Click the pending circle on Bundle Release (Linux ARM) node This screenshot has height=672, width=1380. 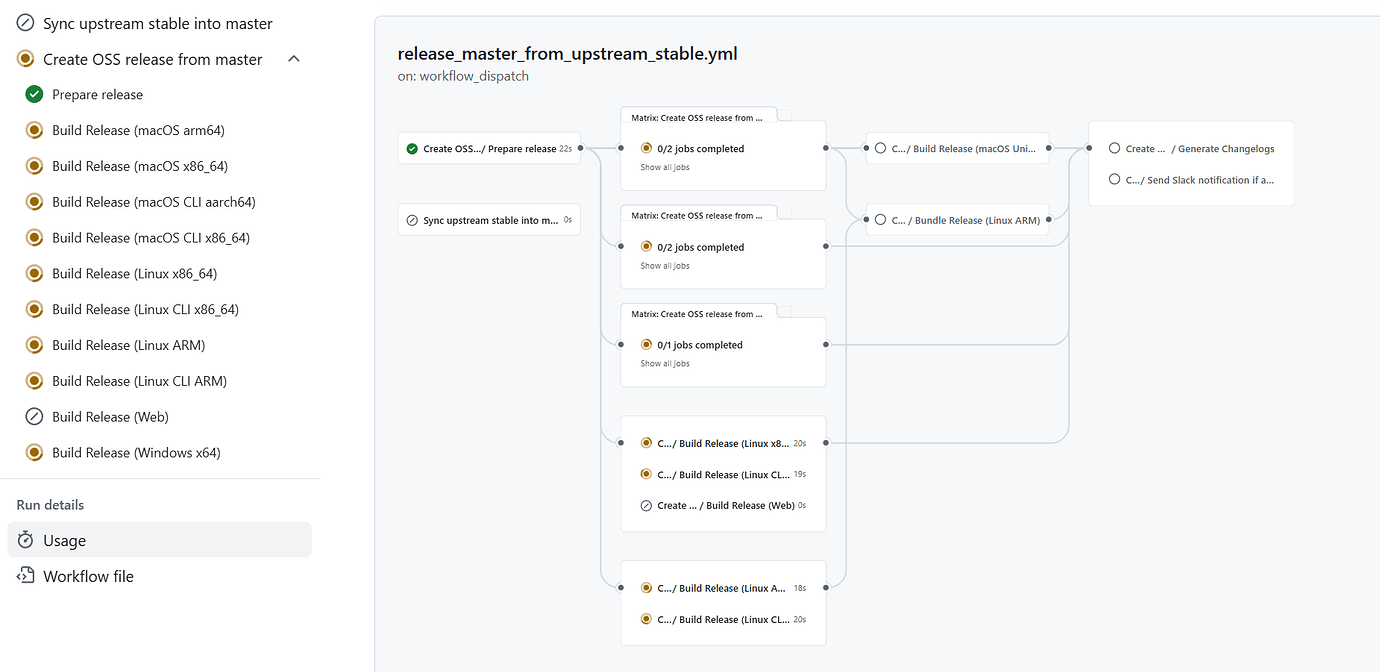point(880,220)
